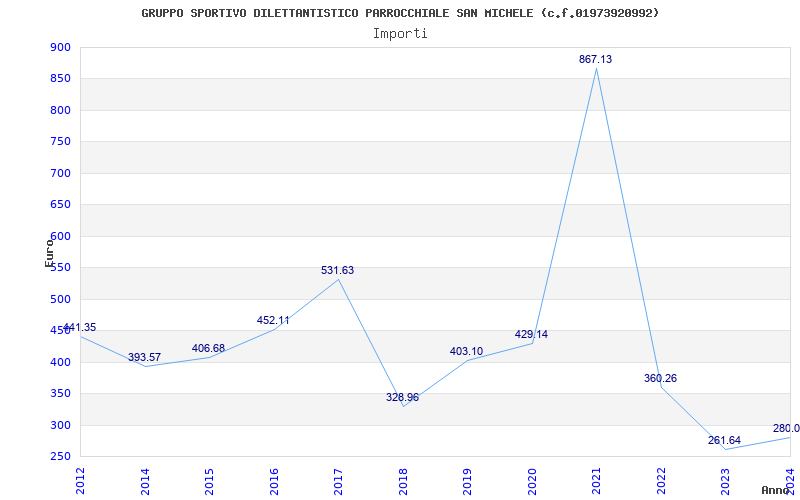Click the 500 y-axis tick label
Viewport: 800px width, 500px height.
(60, 299)
